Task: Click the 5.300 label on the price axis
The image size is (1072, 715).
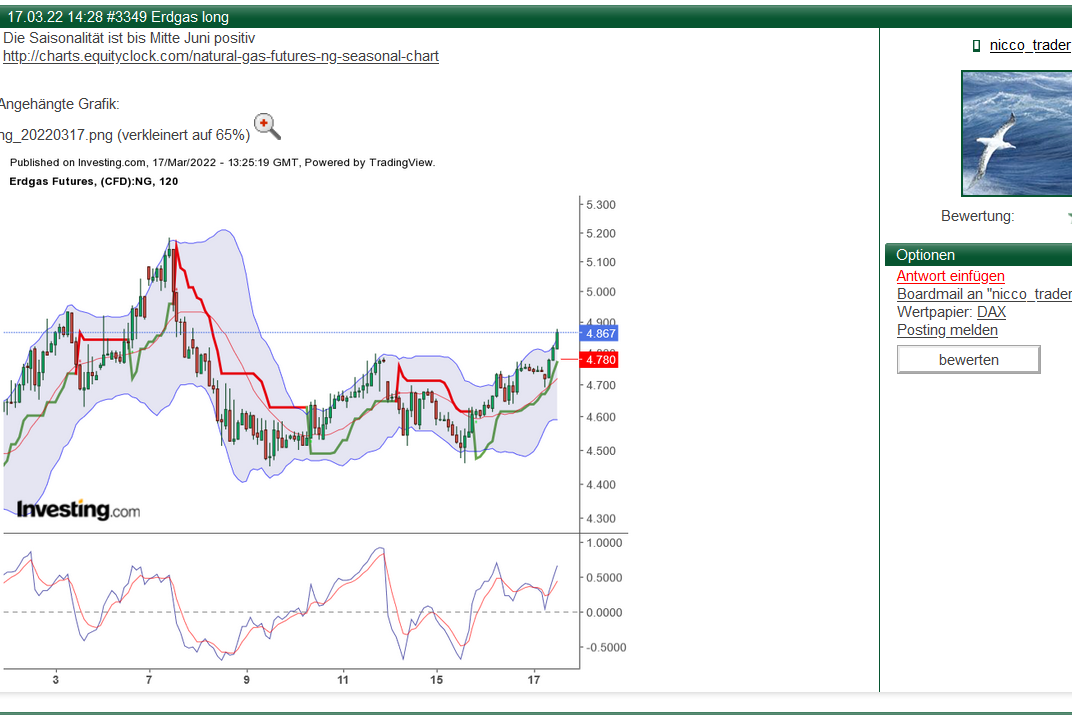Action: point(601,204)
